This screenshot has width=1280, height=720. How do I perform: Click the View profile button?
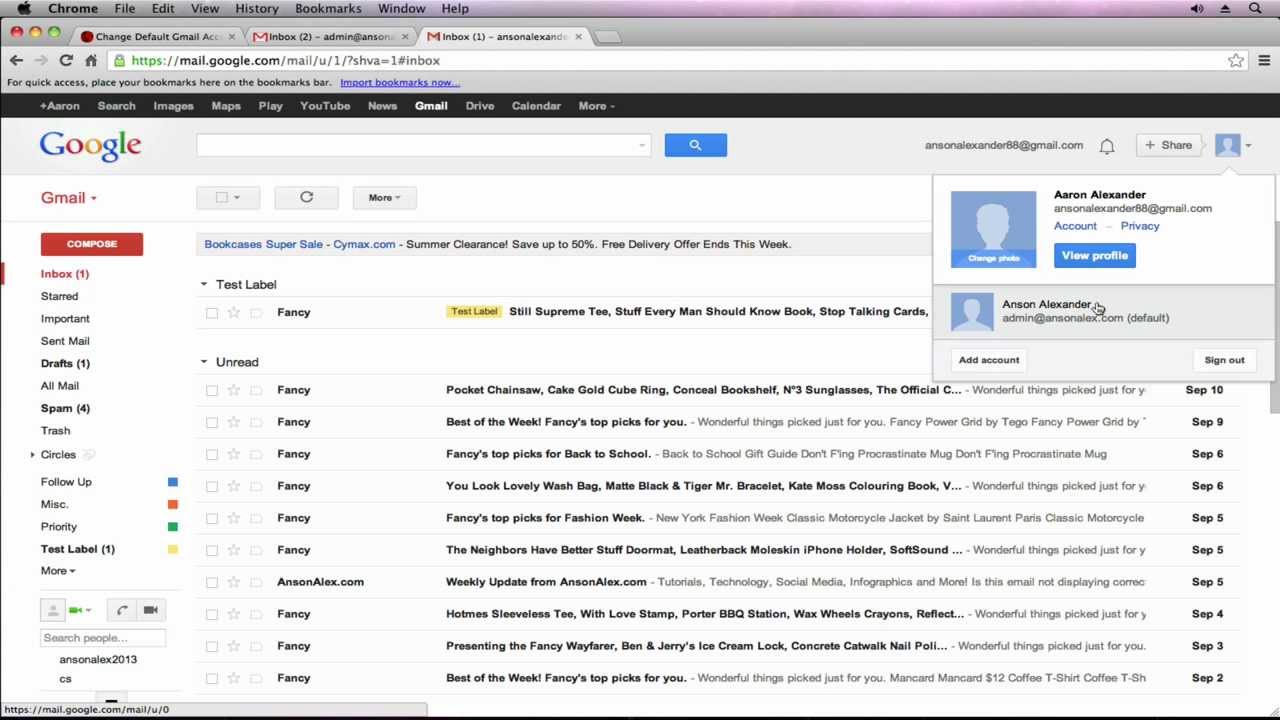(1095, 256)
